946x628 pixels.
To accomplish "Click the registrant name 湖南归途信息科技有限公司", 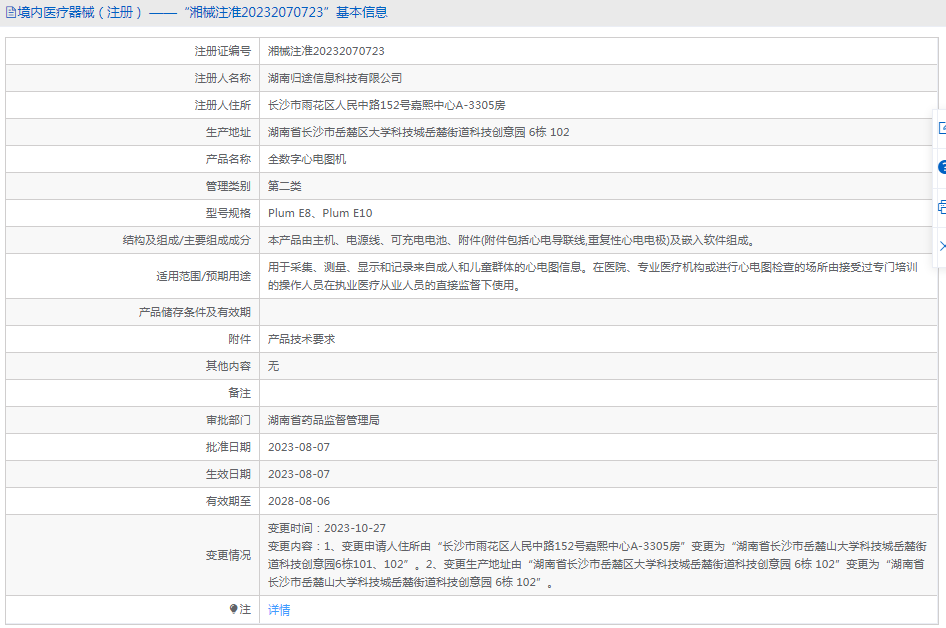I will 335,78.
